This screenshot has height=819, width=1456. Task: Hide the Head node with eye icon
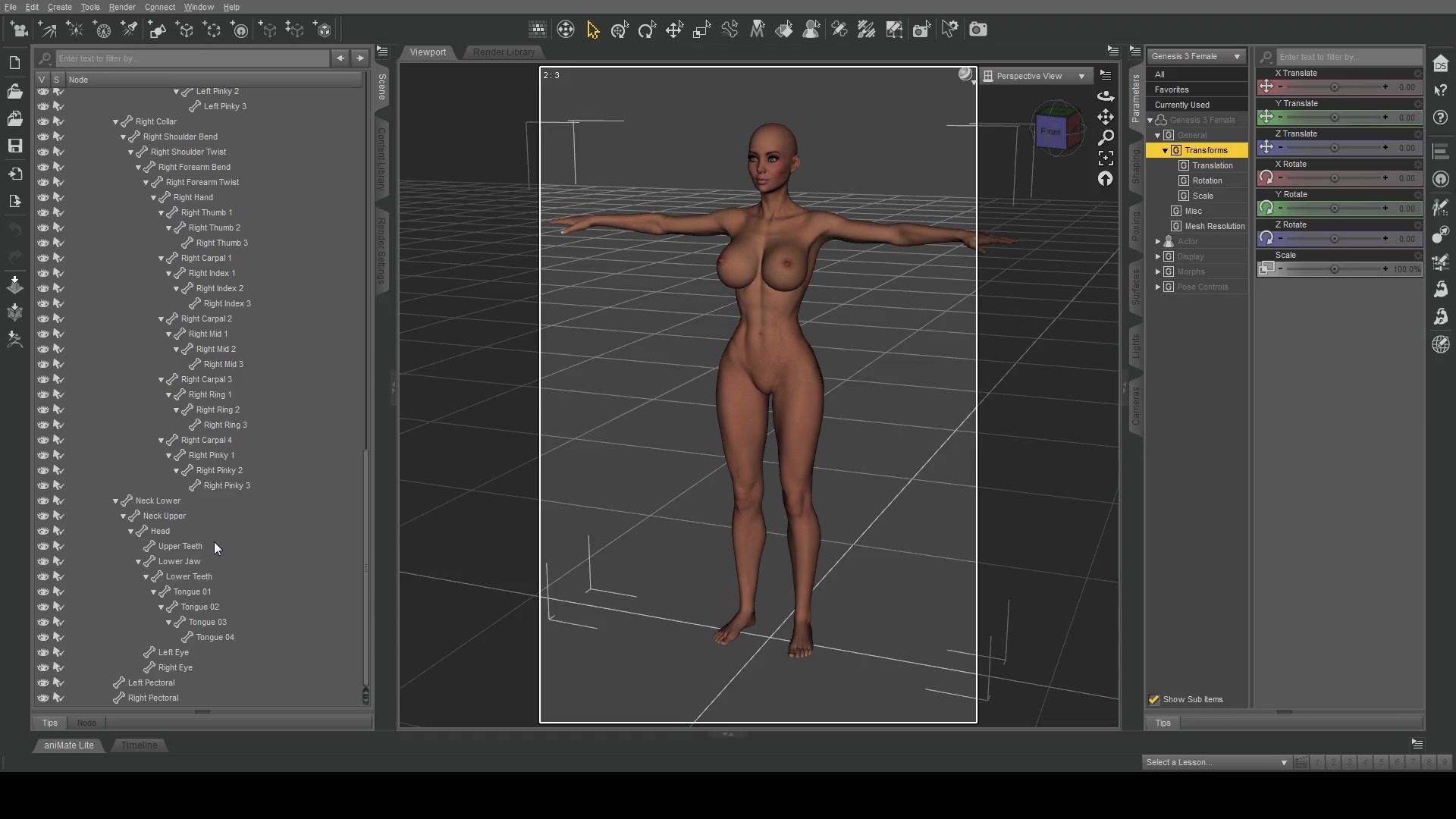[x=43, y=531]
